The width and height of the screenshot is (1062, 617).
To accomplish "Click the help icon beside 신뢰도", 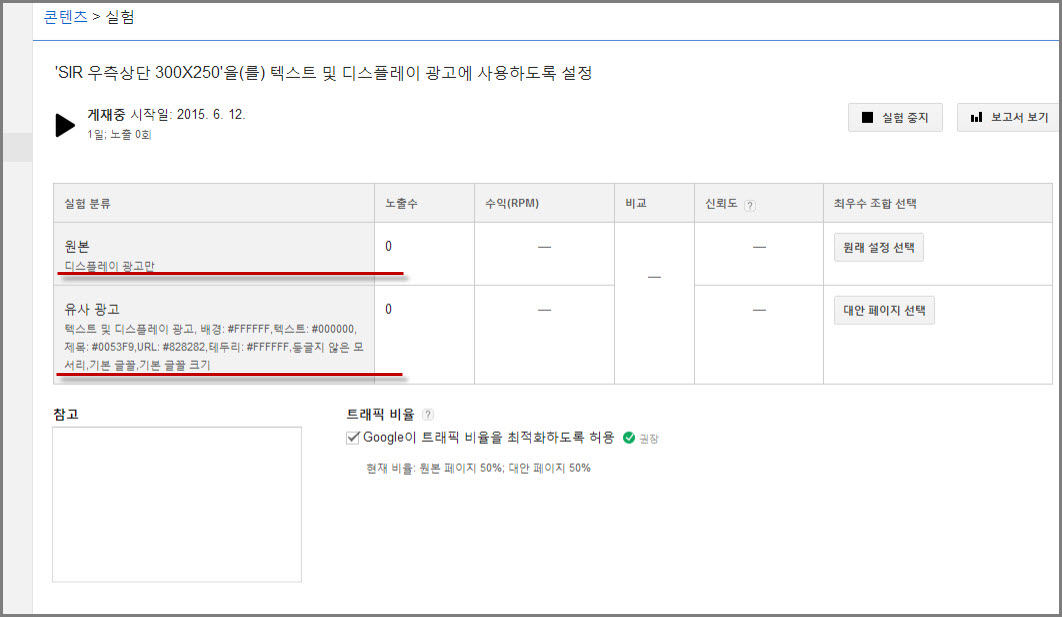I will coord(750,205).
